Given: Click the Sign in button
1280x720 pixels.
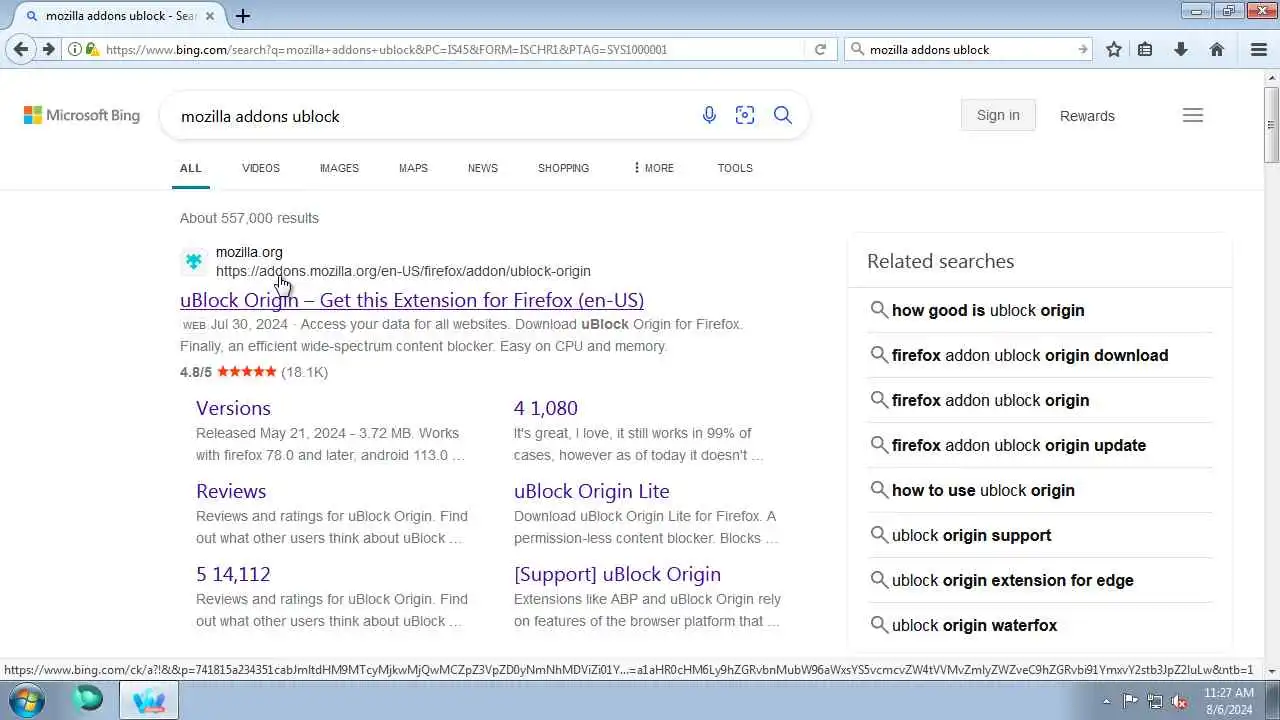Looking at the screenshot, I should 998,115.
